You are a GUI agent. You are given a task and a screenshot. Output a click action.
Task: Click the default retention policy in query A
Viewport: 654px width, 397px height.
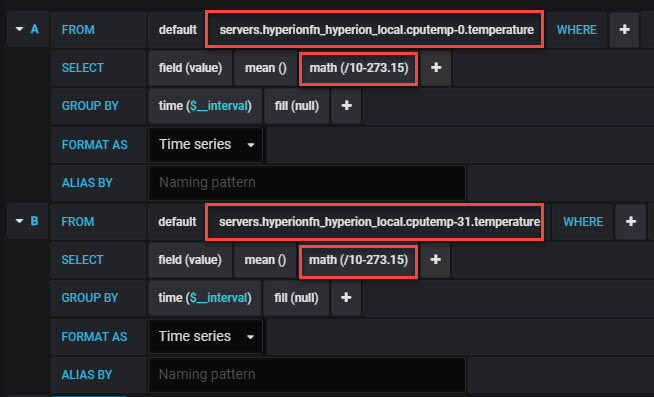tap(177, 30)
